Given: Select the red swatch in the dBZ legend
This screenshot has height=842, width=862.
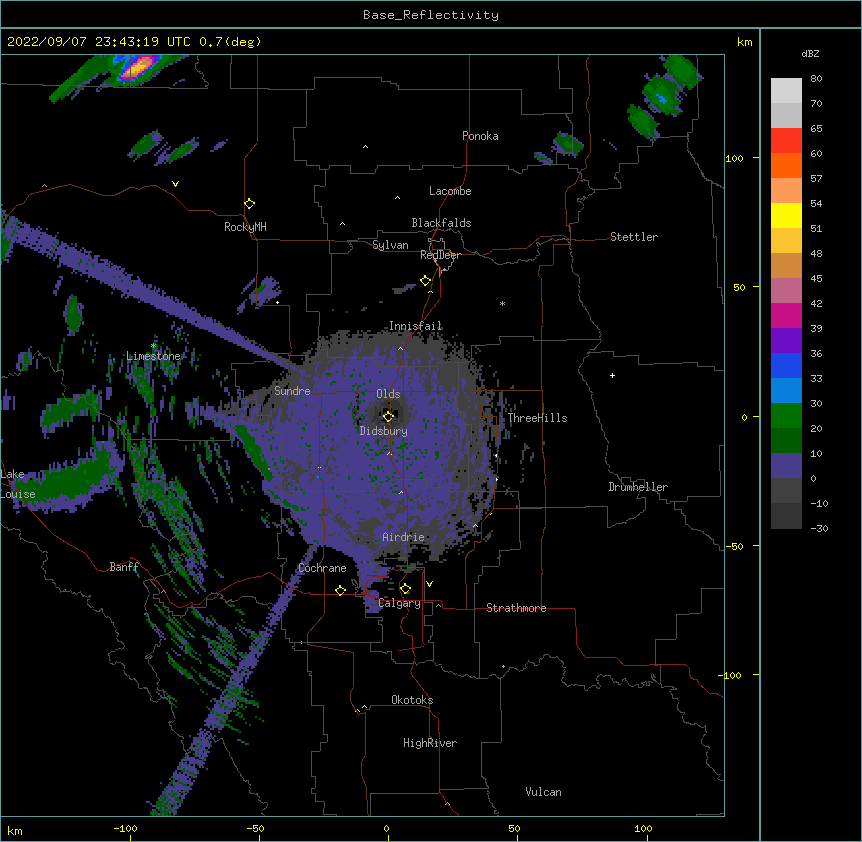Looking at the screenshot, I should (x=786, y=141).
